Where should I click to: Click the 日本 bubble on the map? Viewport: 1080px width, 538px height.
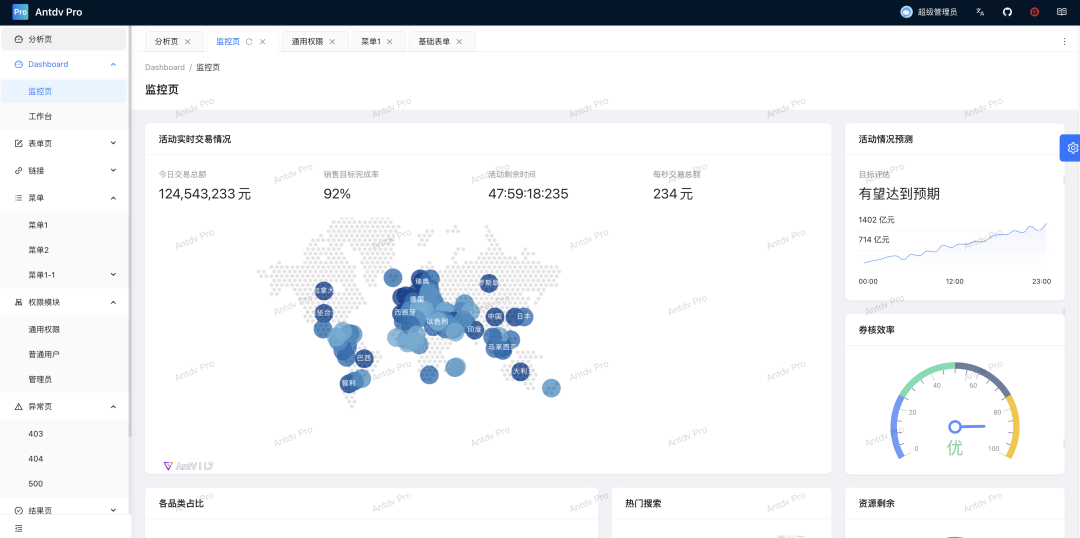point(523,317)
